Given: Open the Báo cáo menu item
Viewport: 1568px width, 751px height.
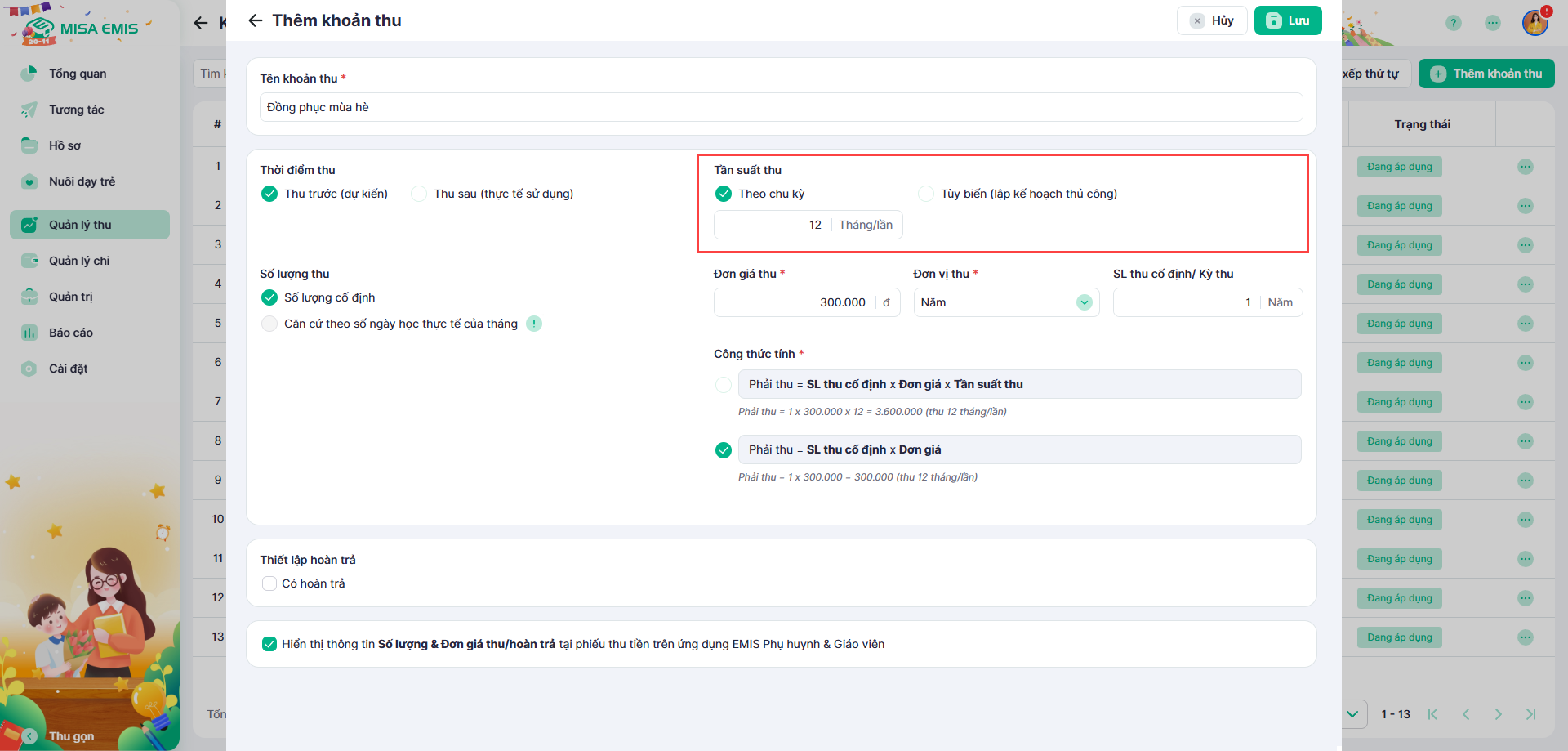Looking at the screenshot, I should click(x=71, y=333).
